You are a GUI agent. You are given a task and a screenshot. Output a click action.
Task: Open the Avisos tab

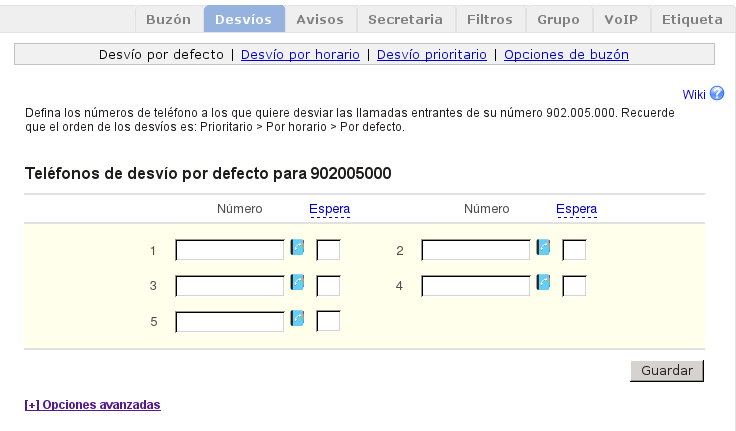pos(320,19)
